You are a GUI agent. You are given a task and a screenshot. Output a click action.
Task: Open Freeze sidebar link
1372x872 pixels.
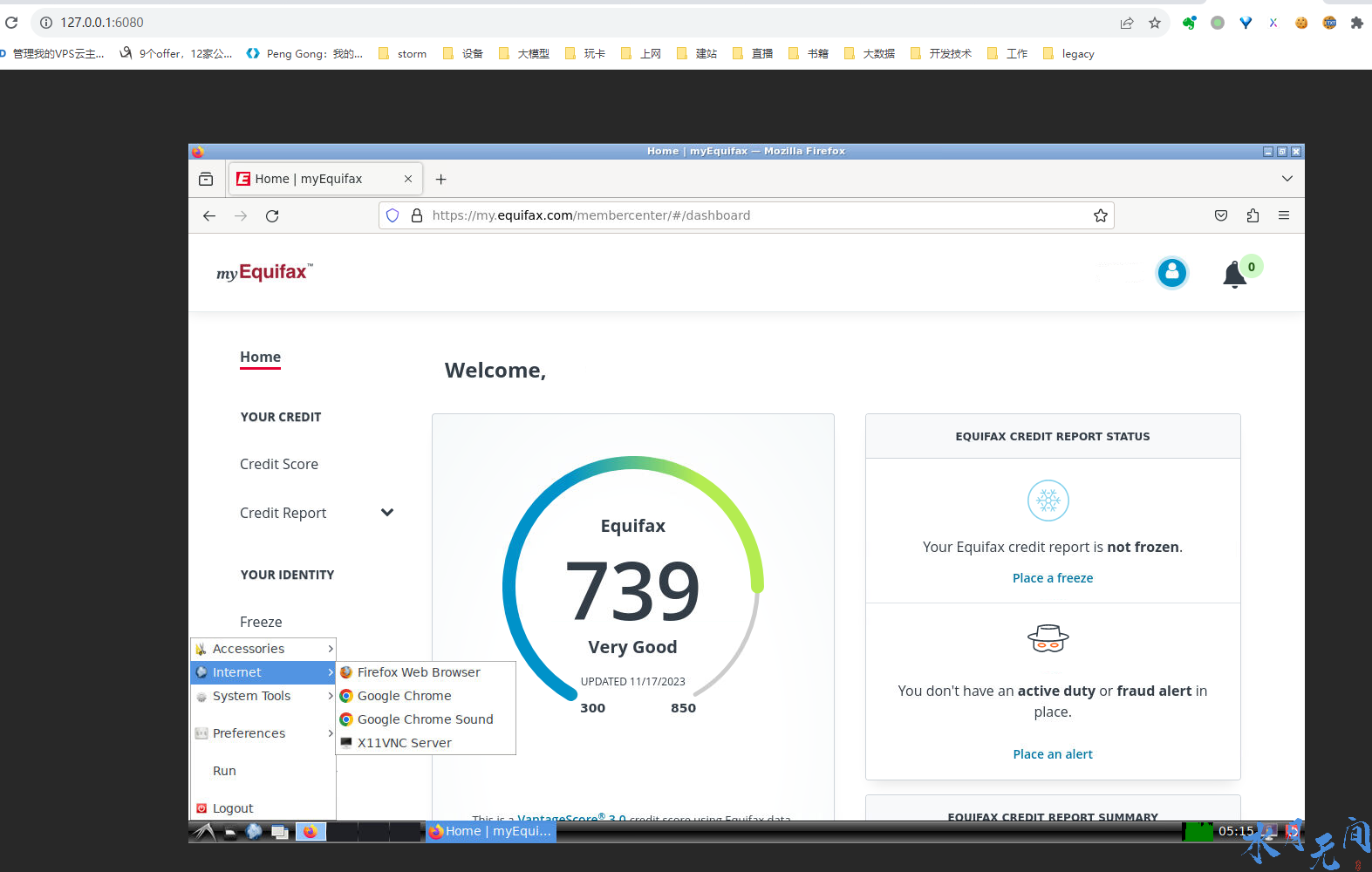pyautogui.click(x=261, y=622)
